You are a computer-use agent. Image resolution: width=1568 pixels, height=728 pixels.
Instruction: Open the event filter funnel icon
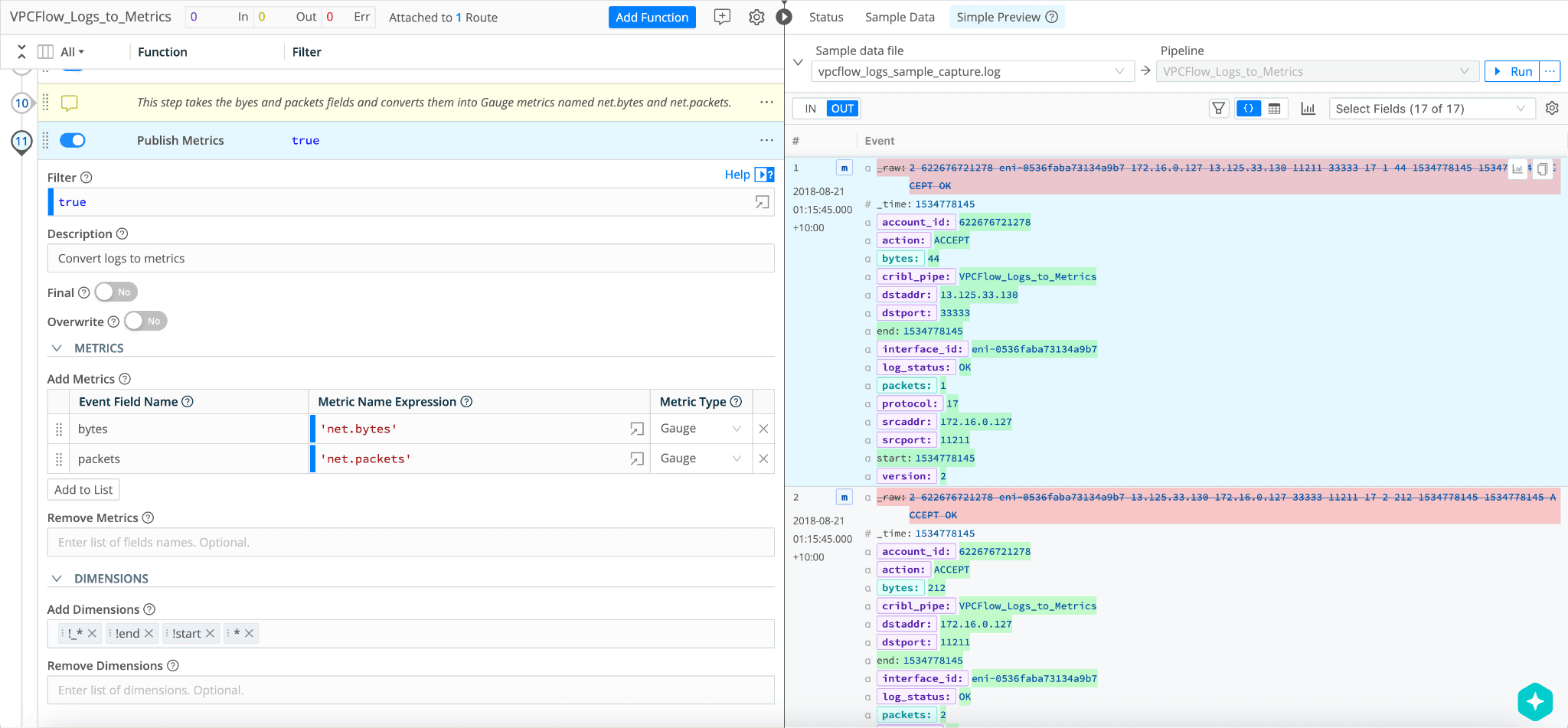(1218, 109)
